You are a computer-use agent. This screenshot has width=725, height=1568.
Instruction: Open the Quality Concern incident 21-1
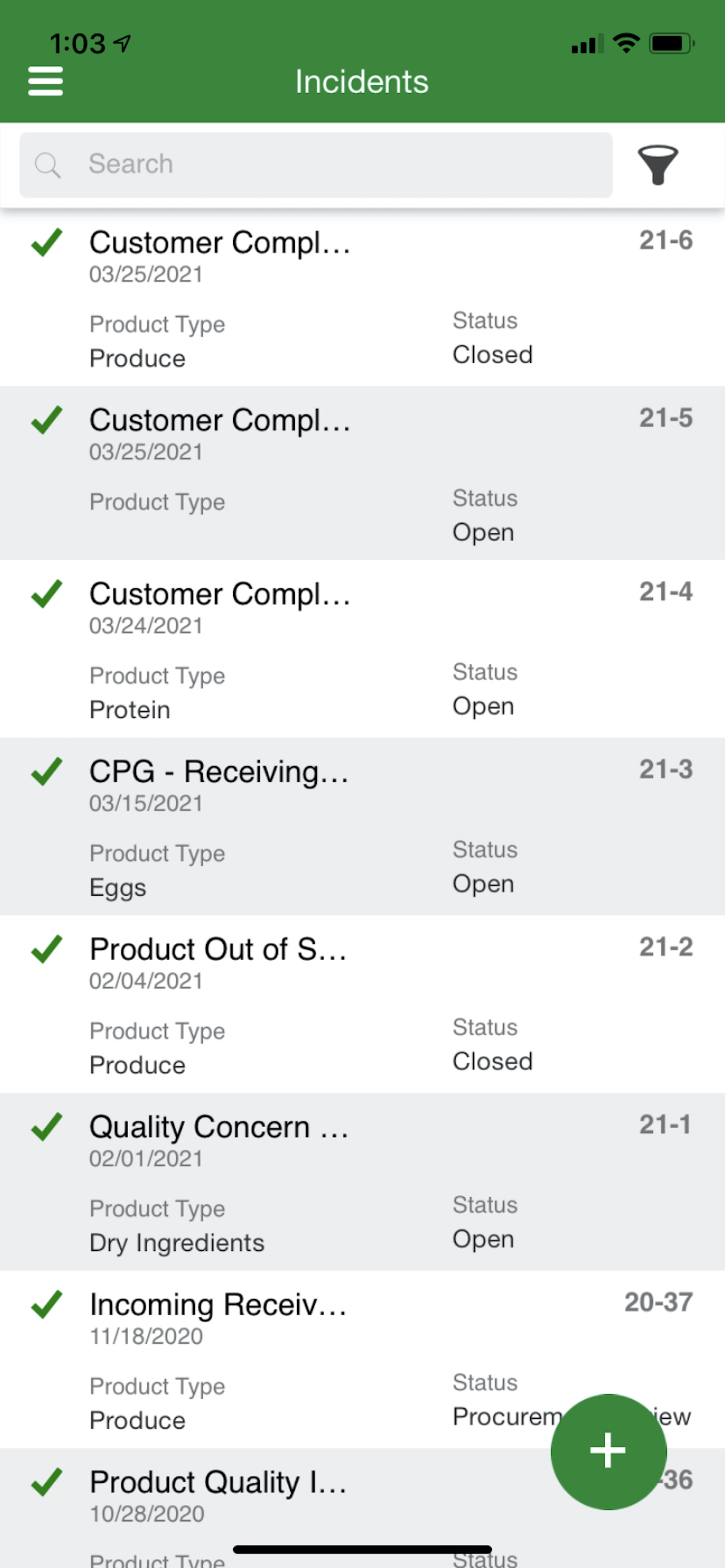pos(362,1181)
